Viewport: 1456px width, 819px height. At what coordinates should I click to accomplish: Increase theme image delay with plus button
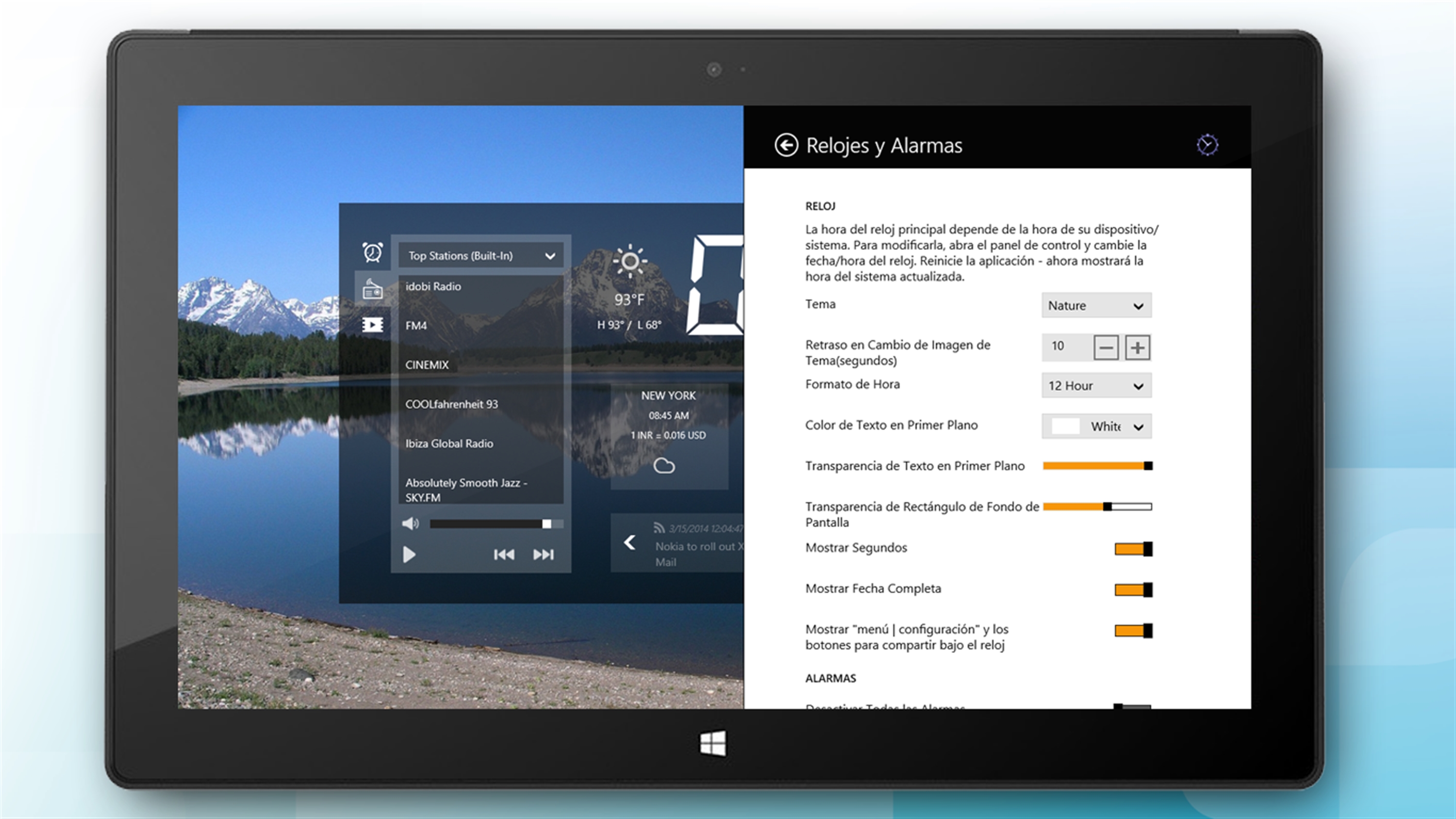(1137, 347)
